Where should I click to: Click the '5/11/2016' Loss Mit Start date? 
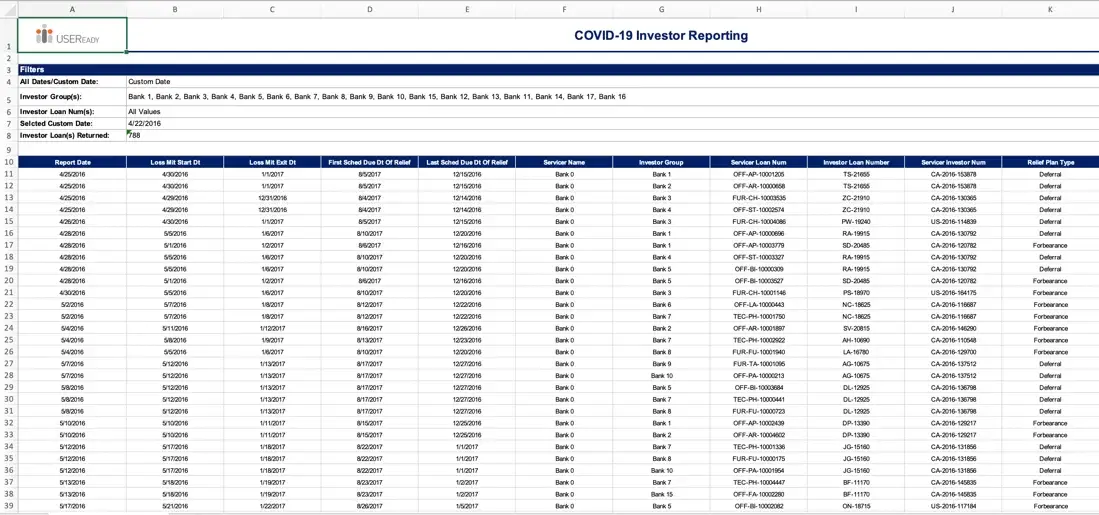(175, 328)
